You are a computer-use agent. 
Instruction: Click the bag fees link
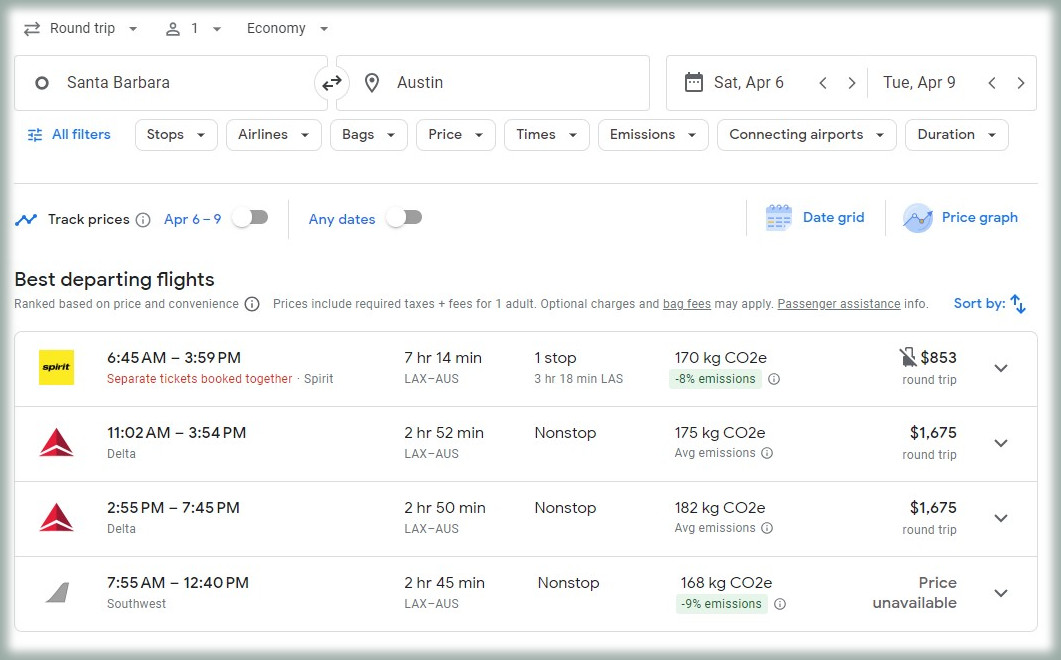tap(686, 304)
